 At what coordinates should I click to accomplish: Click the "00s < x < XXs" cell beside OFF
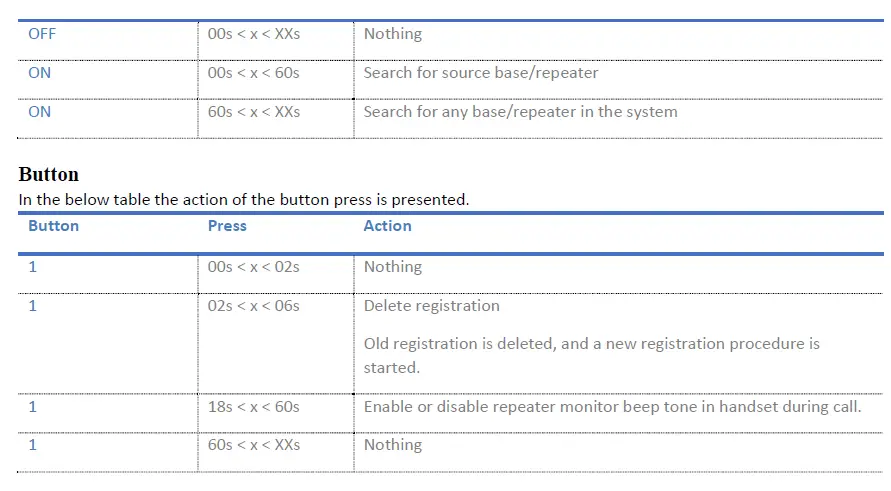(x=254, y=34)
